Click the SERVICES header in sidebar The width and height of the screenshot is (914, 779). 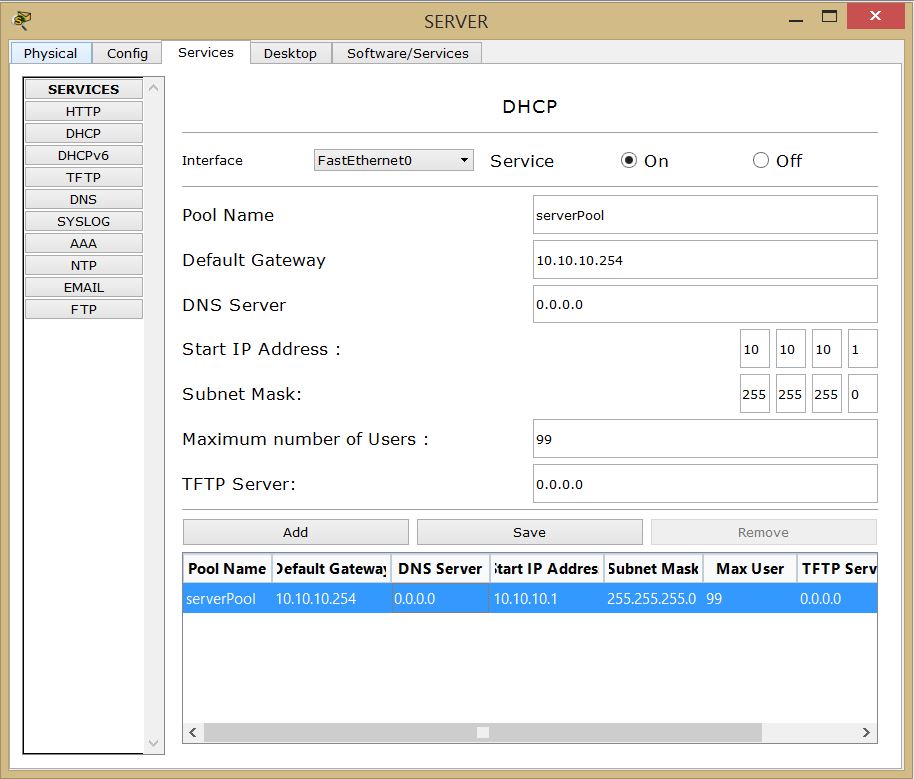[83, 89]
